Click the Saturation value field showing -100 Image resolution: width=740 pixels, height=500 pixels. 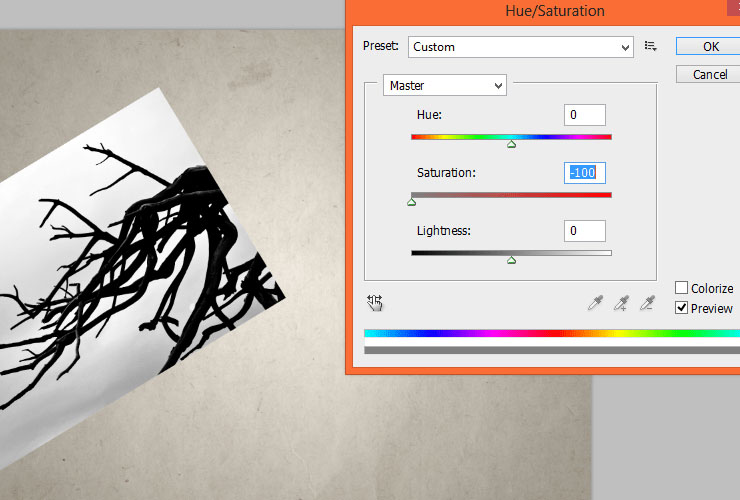click(585, 173)
